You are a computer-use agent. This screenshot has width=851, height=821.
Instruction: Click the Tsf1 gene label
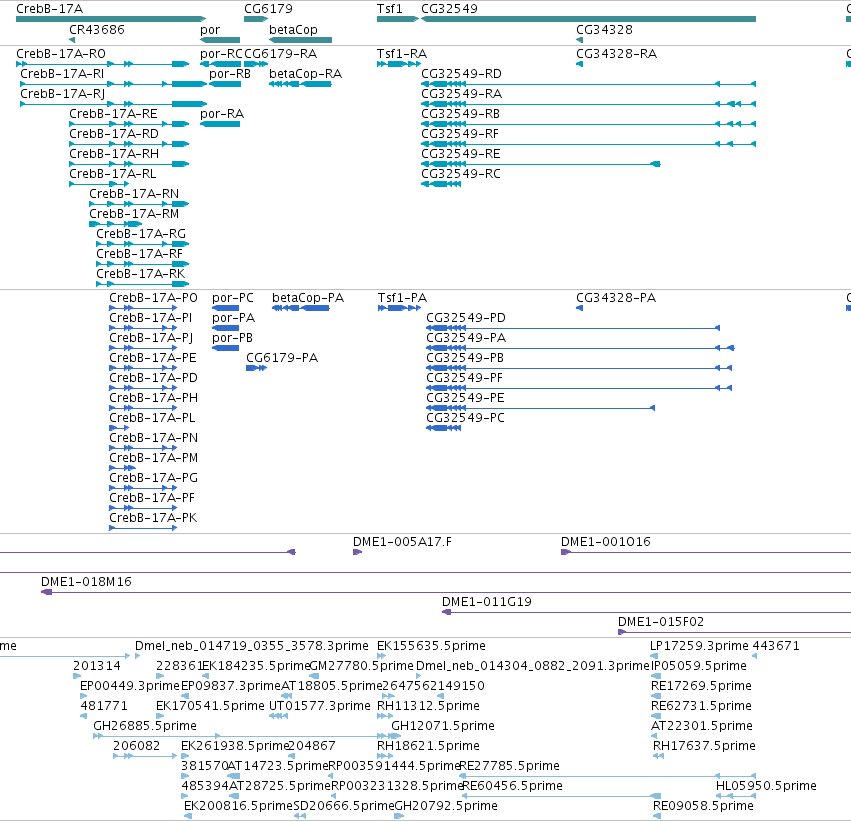390,9
